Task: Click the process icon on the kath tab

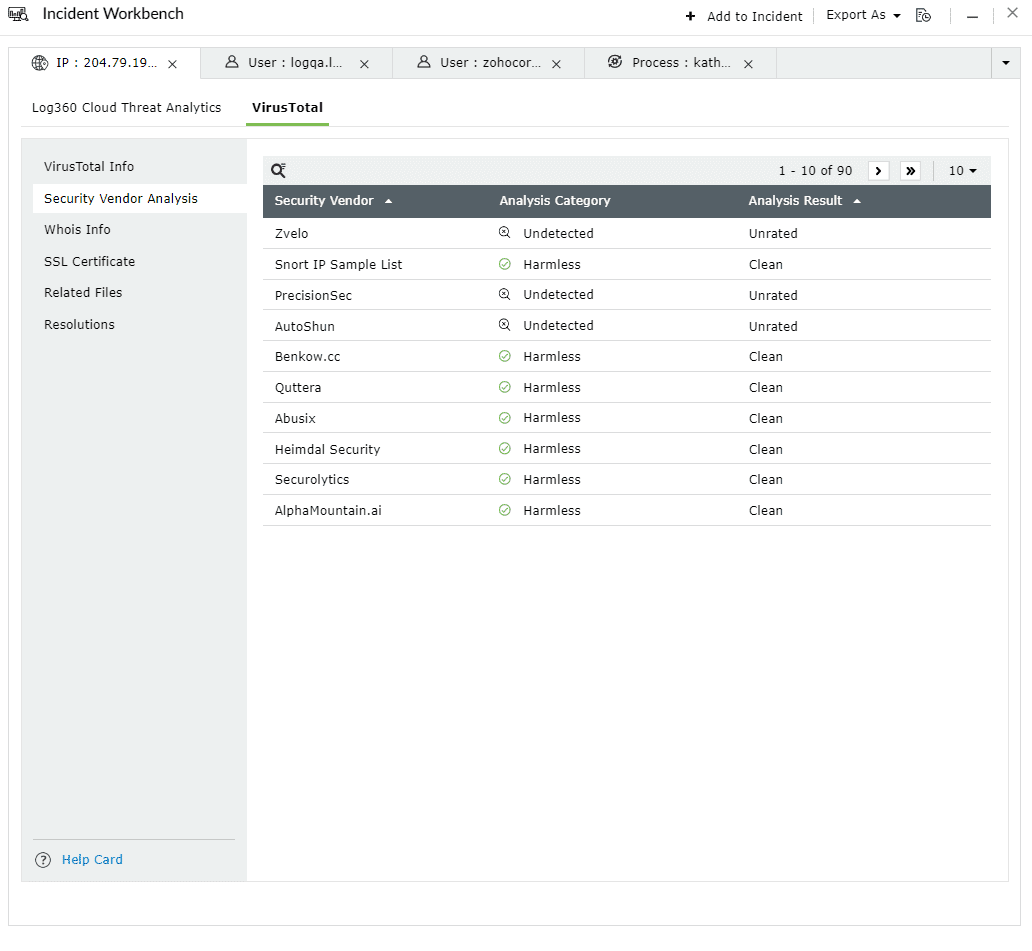Action: click(x=615, y=62)
